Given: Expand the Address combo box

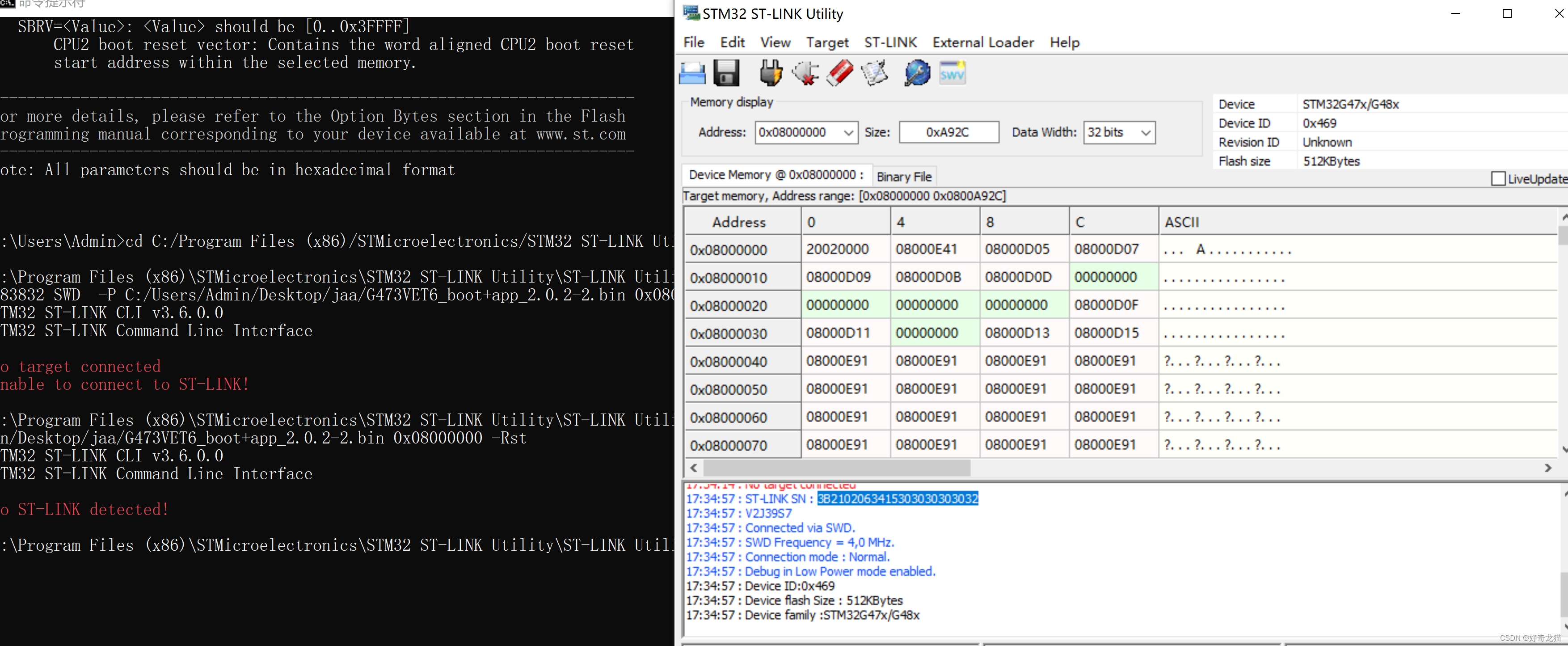Looking at the screenshot, I should [848, 132].
